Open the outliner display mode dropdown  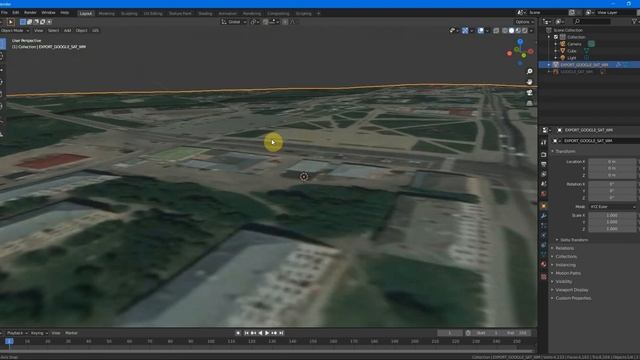pyautogui.click(x=547, y=22)
